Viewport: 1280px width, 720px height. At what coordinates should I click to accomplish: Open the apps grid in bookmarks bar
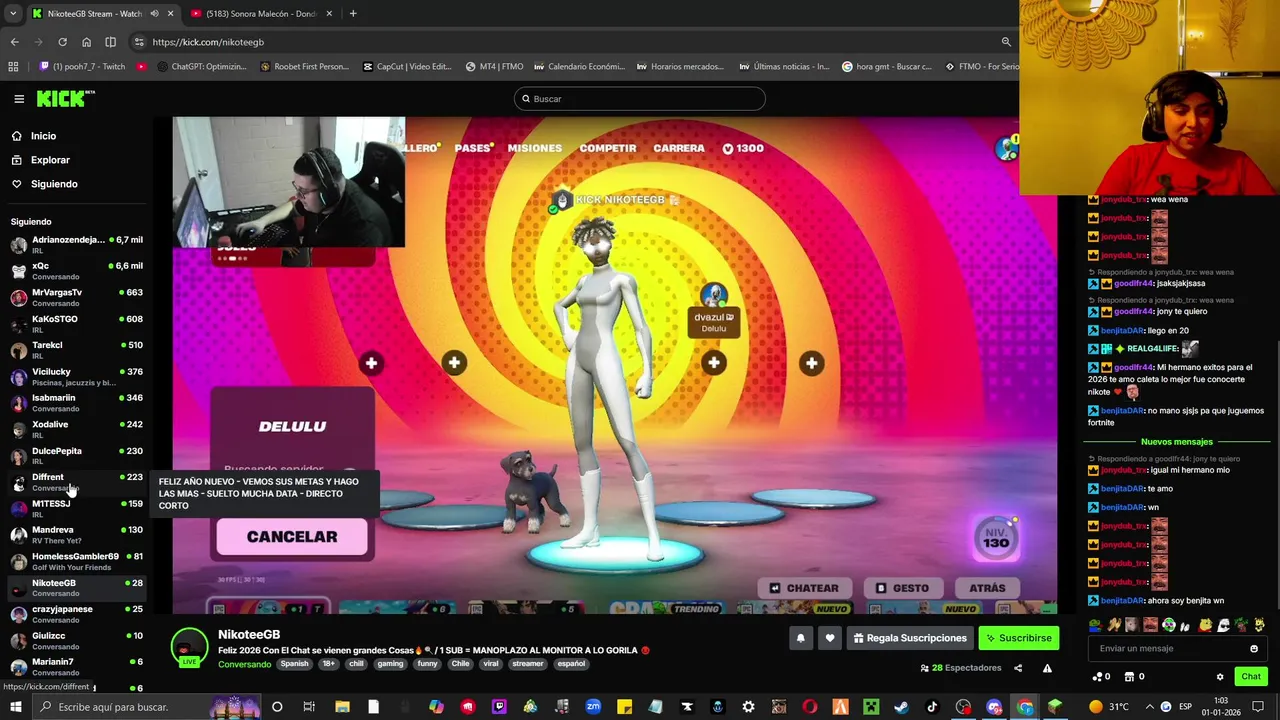pos(13,67)
